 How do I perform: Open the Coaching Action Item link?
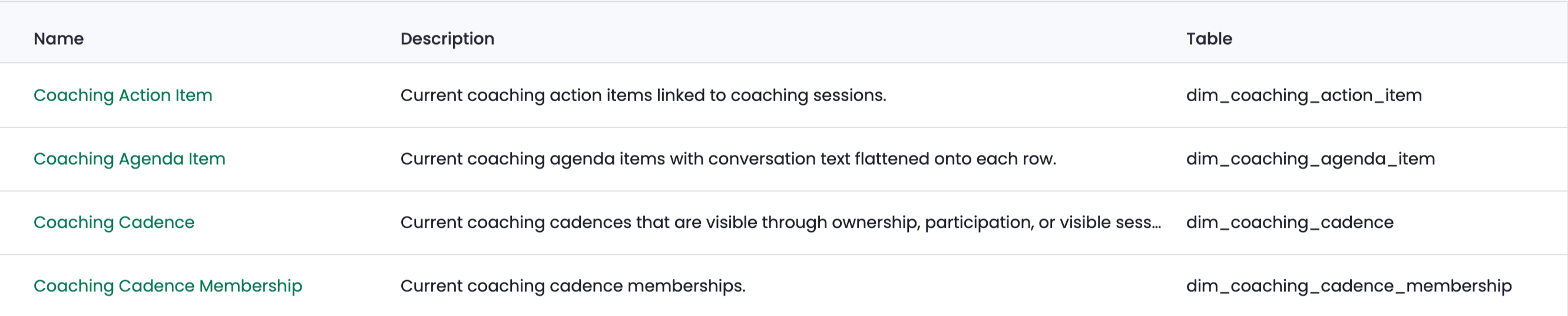pos(123,95)
